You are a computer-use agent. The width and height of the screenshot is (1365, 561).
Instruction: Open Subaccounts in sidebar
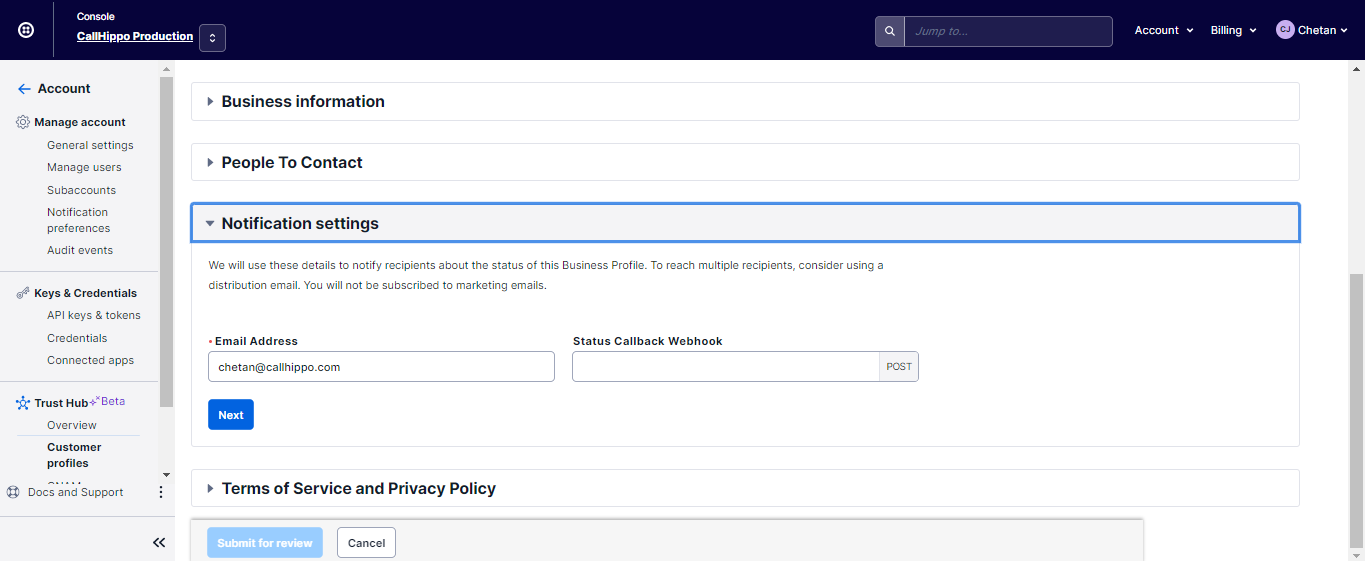81,190
